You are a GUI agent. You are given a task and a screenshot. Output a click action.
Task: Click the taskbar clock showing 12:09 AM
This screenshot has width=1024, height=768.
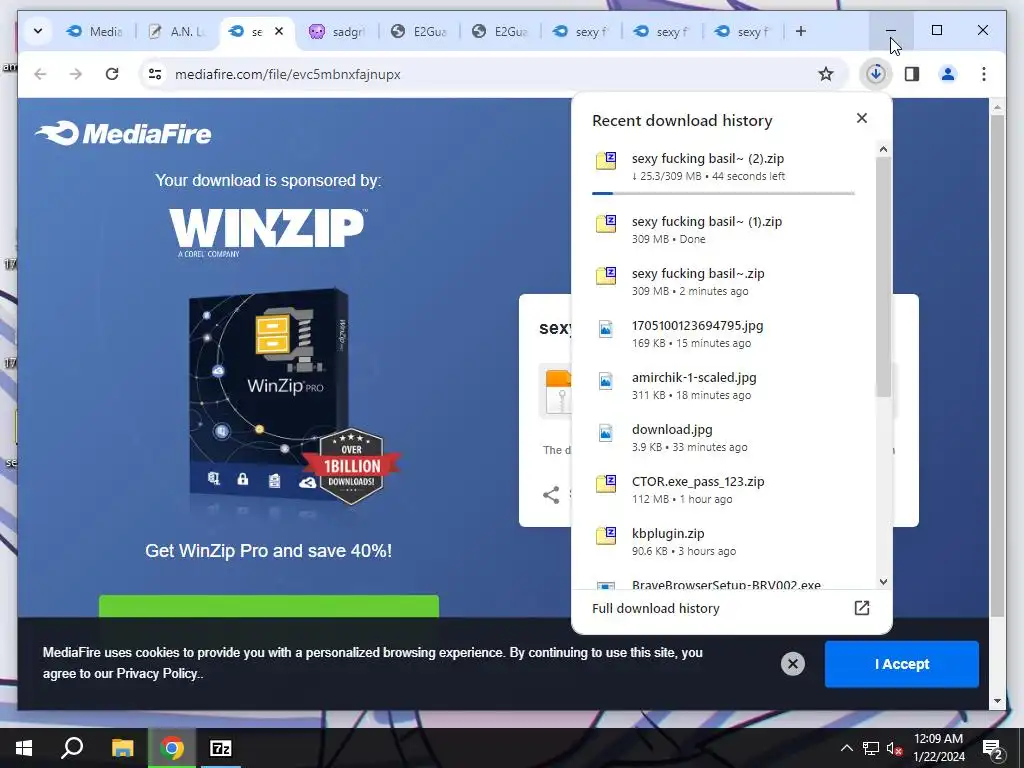pos(938,748)
